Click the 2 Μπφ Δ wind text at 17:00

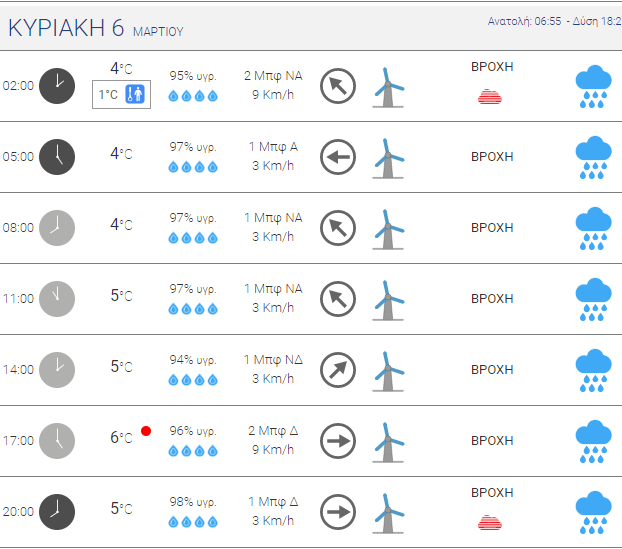click(273, 431)
